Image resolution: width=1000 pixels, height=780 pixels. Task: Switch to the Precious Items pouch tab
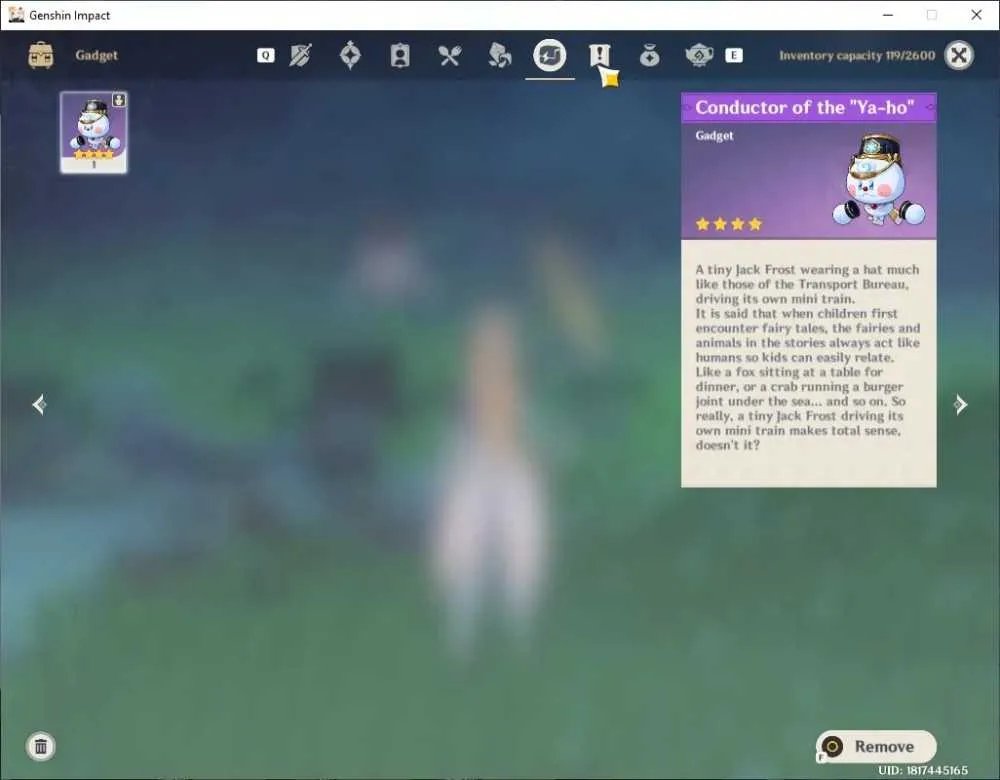(x=649, y=56)
